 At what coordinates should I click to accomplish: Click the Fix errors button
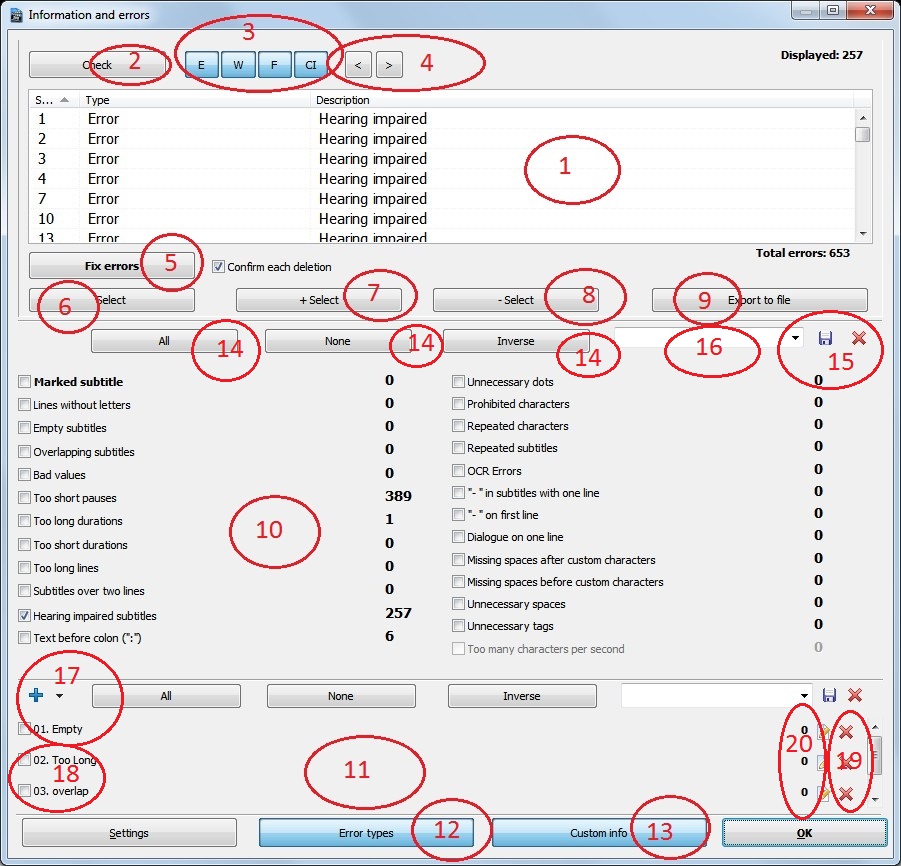(x=110, y=267)
